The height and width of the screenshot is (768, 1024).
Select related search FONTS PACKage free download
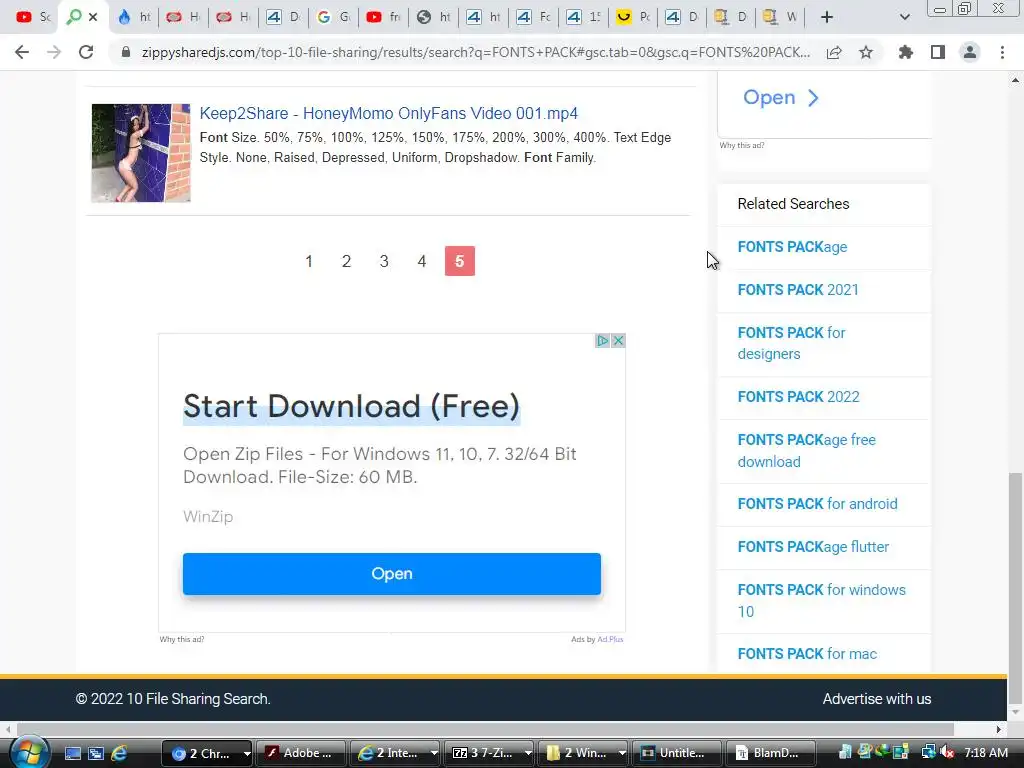click(x=807, y=451)
